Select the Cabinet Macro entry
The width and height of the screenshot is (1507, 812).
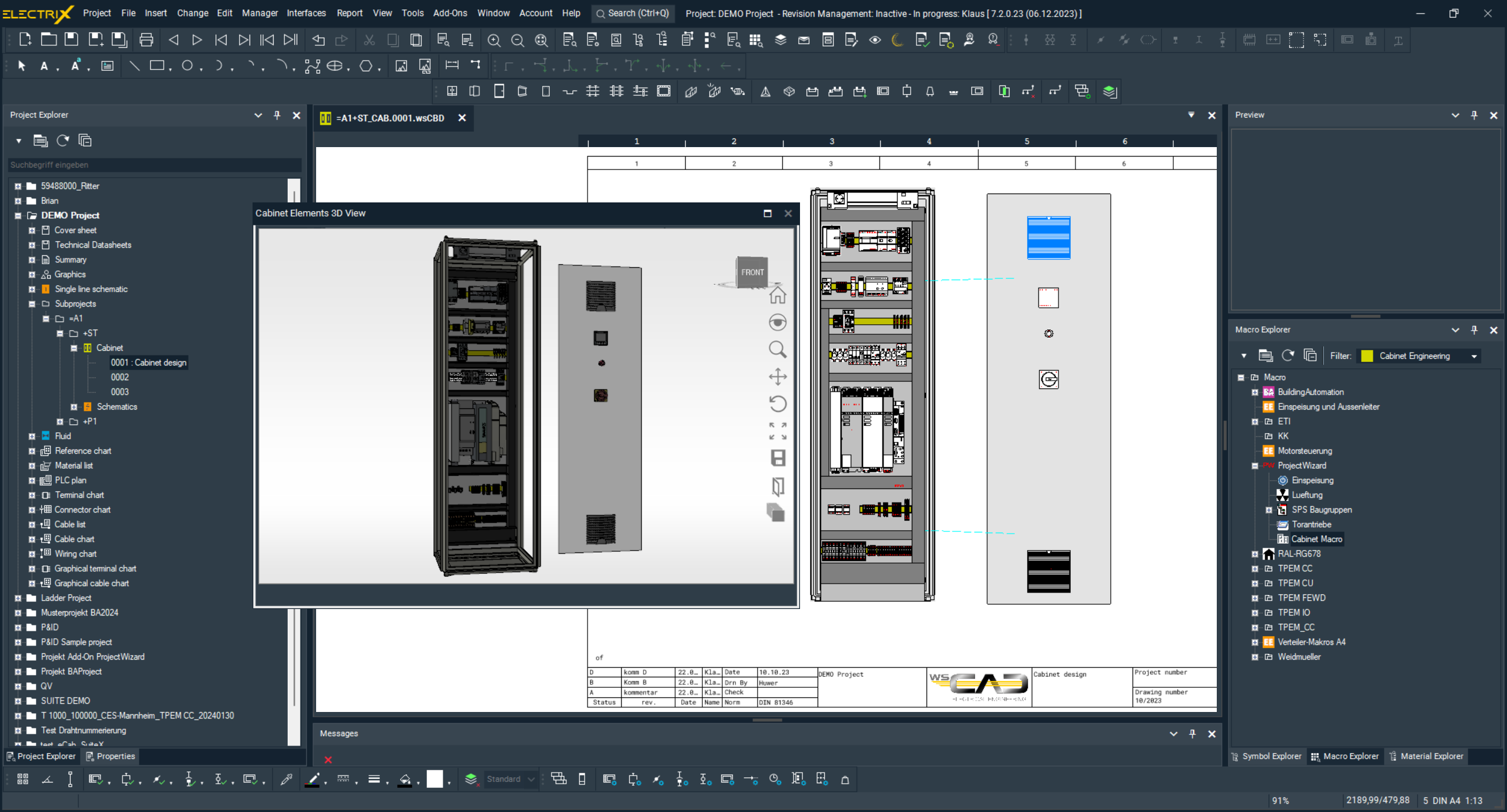tap(1316, 539)
